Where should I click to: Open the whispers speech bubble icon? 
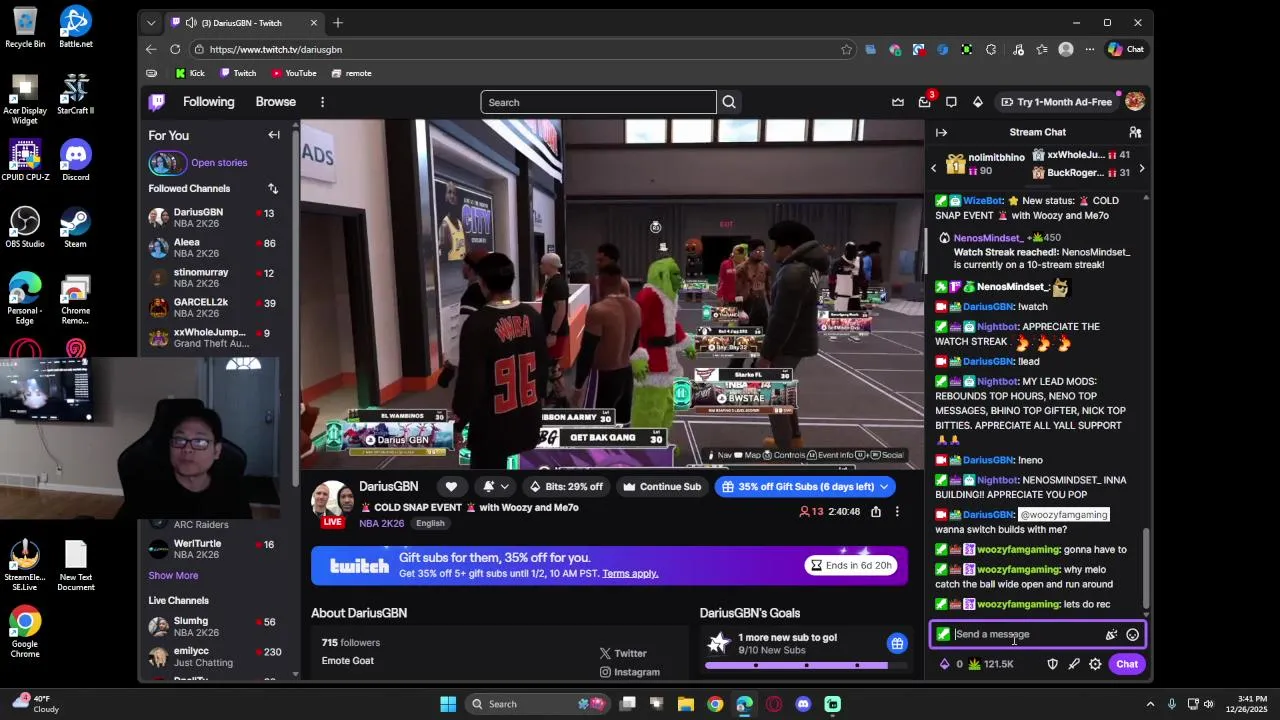click(x=951, y=102)
